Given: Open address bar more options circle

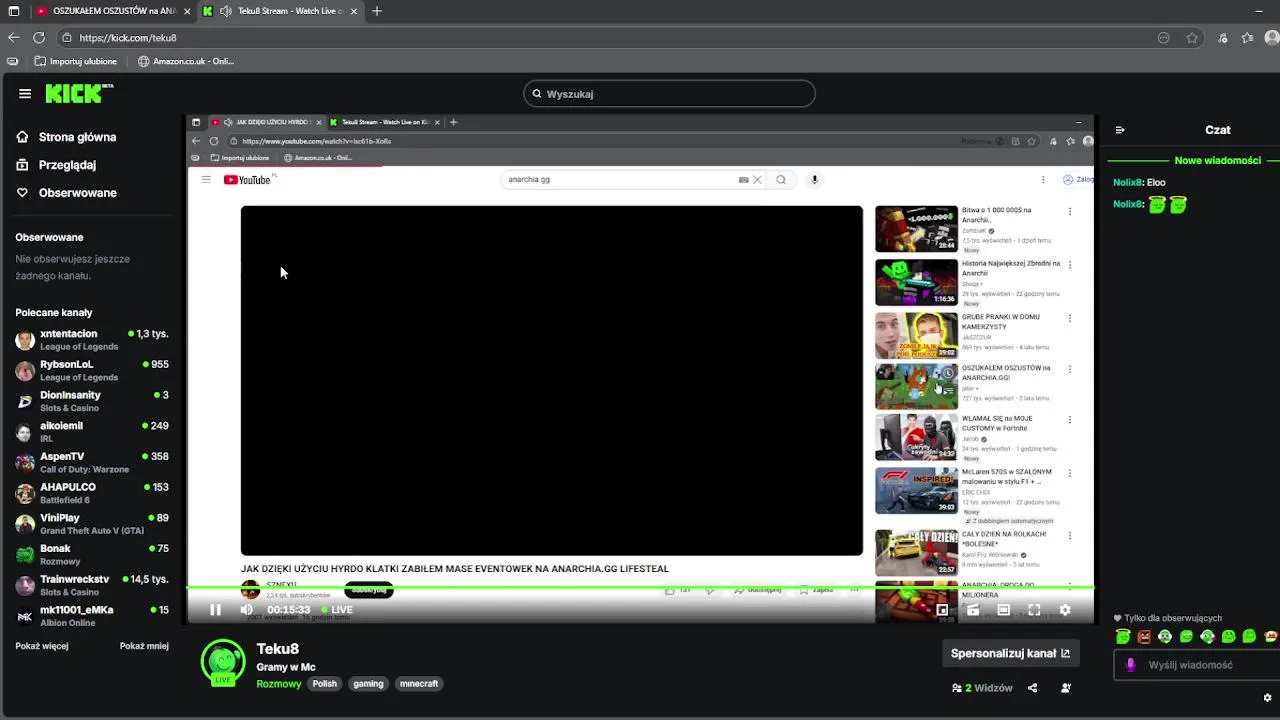Looking at the screenshot, I should 1163,37.
